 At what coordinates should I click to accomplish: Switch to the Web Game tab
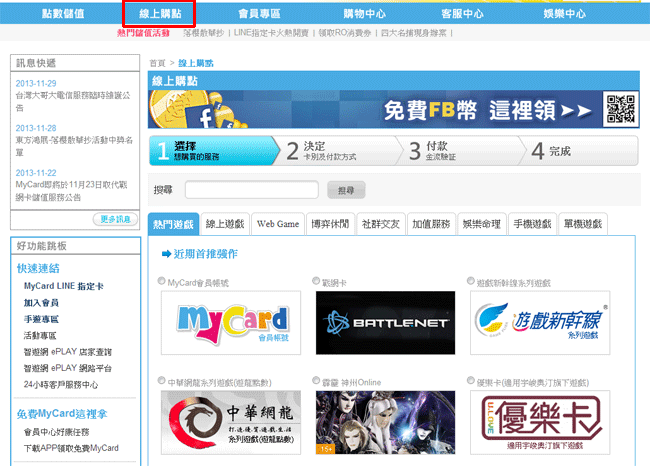[278, 224]
